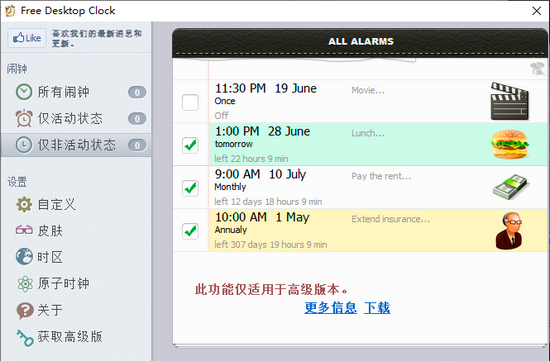Click the count badge next to 所有闹钟

click(137, 92)
